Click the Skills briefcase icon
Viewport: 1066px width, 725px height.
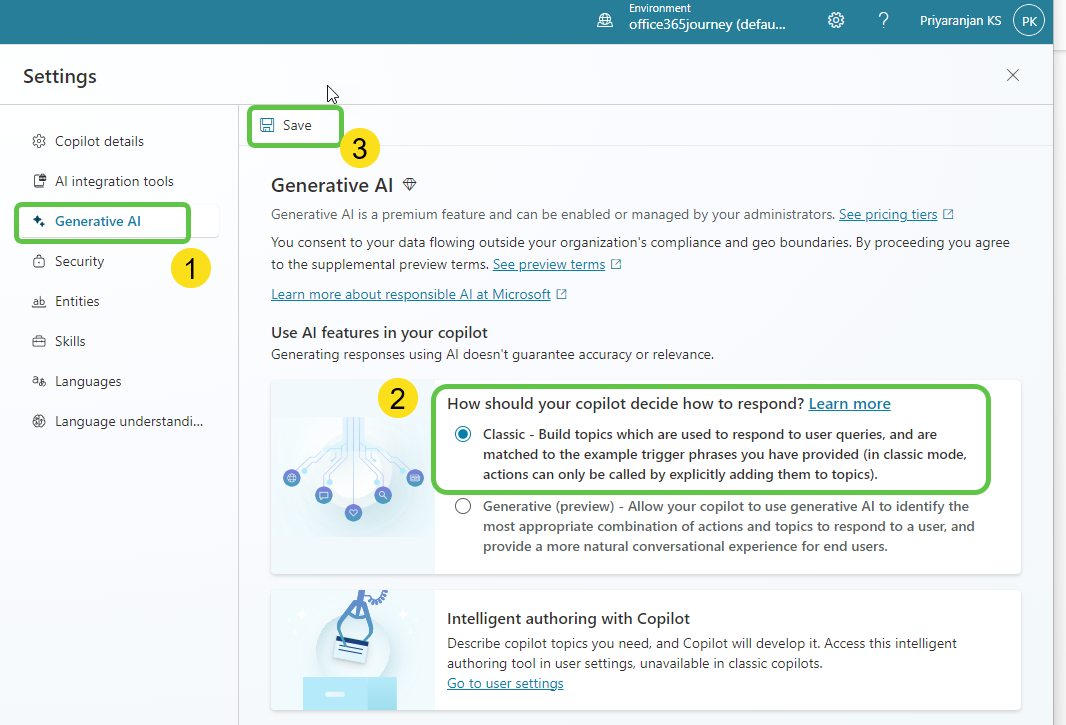38,341
